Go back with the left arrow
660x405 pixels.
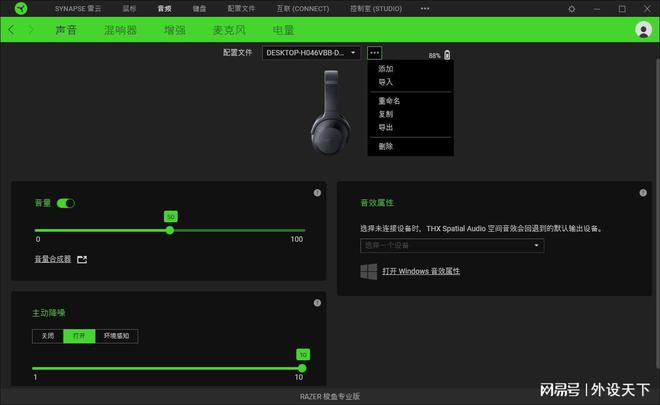point(11,30)
